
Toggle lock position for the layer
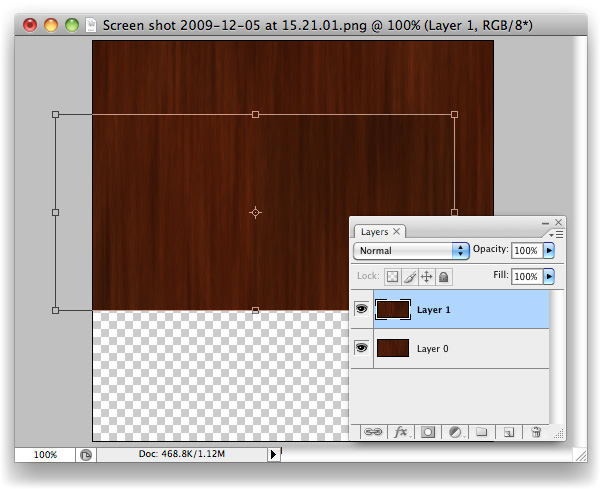coord(426,277)
